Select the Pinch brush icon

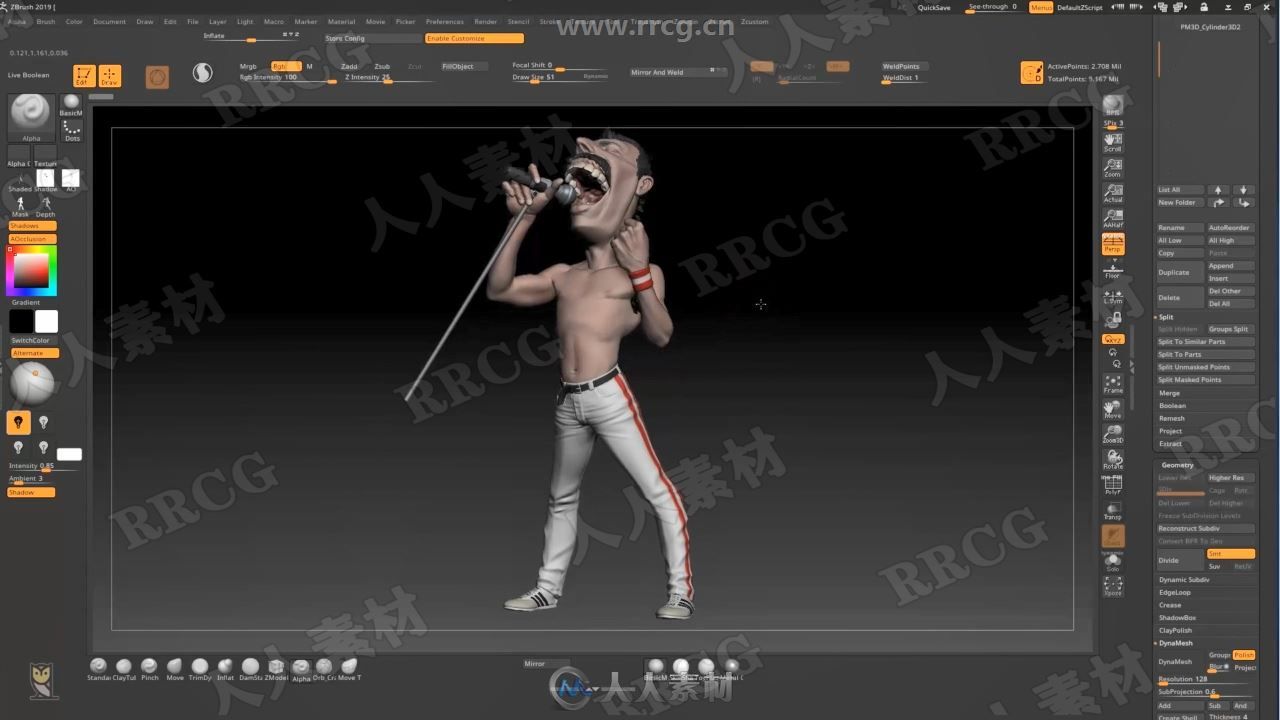(x=149, y=668)
